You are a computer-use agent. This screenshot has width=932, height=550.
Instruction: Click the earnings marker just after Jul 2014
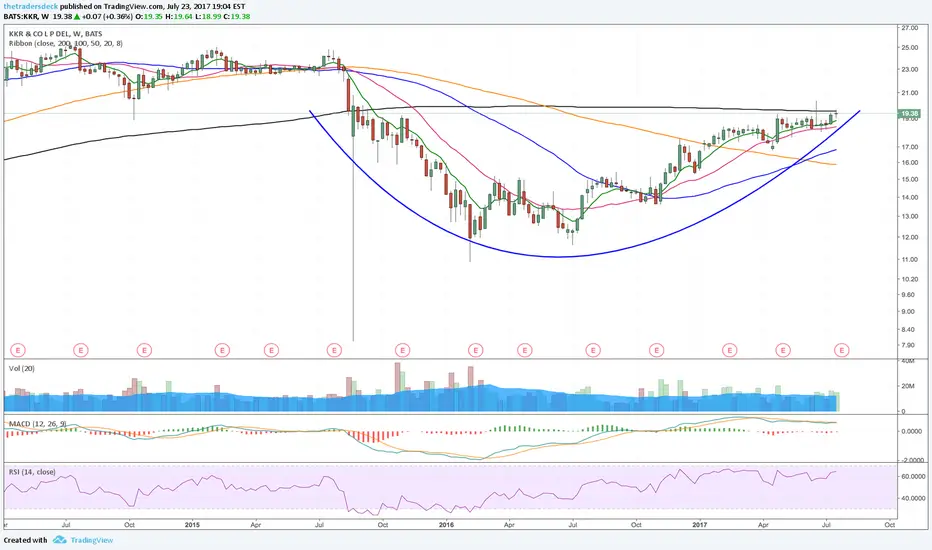(x=81, y=350)
